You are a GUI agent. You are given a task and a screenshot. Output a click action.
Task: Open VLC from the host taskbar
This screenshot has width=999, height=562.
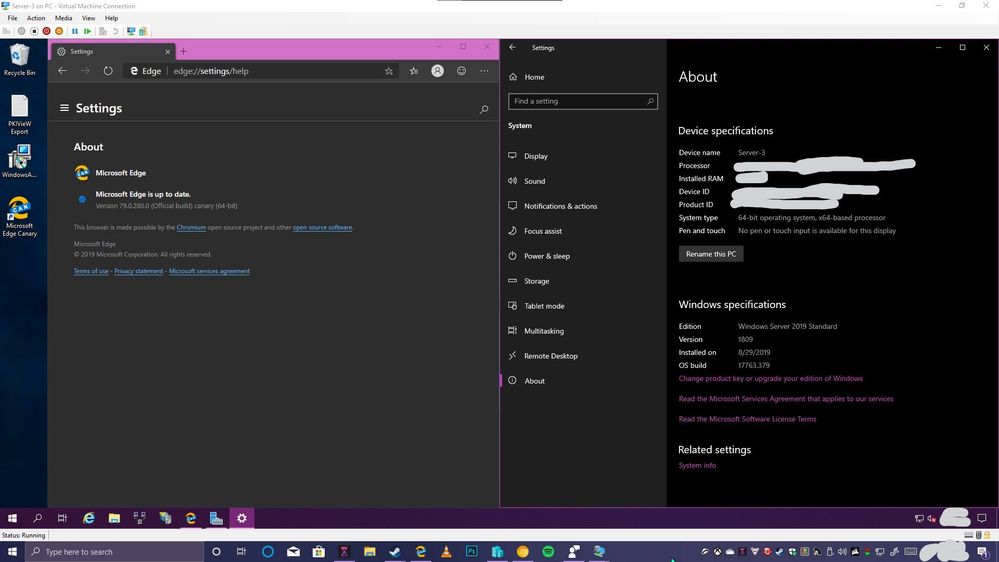click(x=446, y=552)
